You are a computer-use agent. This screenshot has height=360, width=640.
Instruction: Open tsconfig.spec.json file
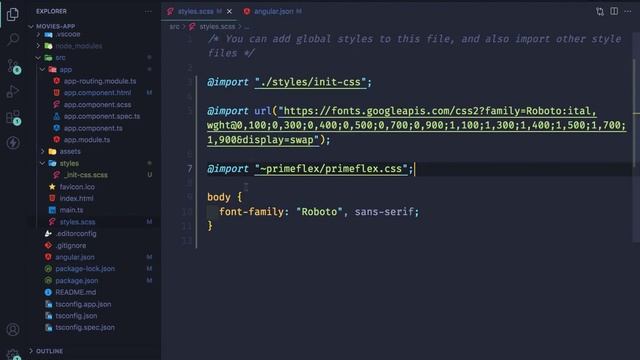(85, 327)
